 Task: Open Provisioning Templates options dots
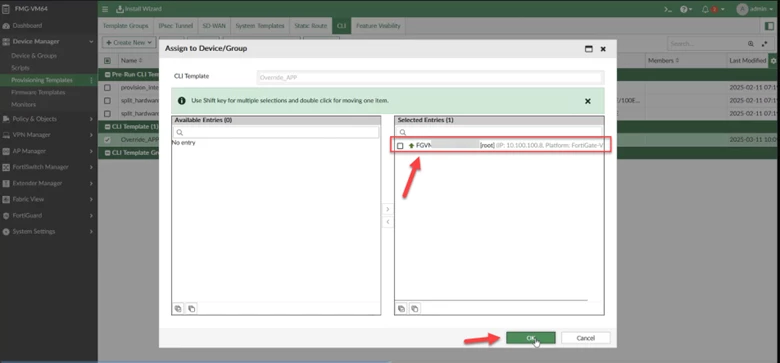91,80
